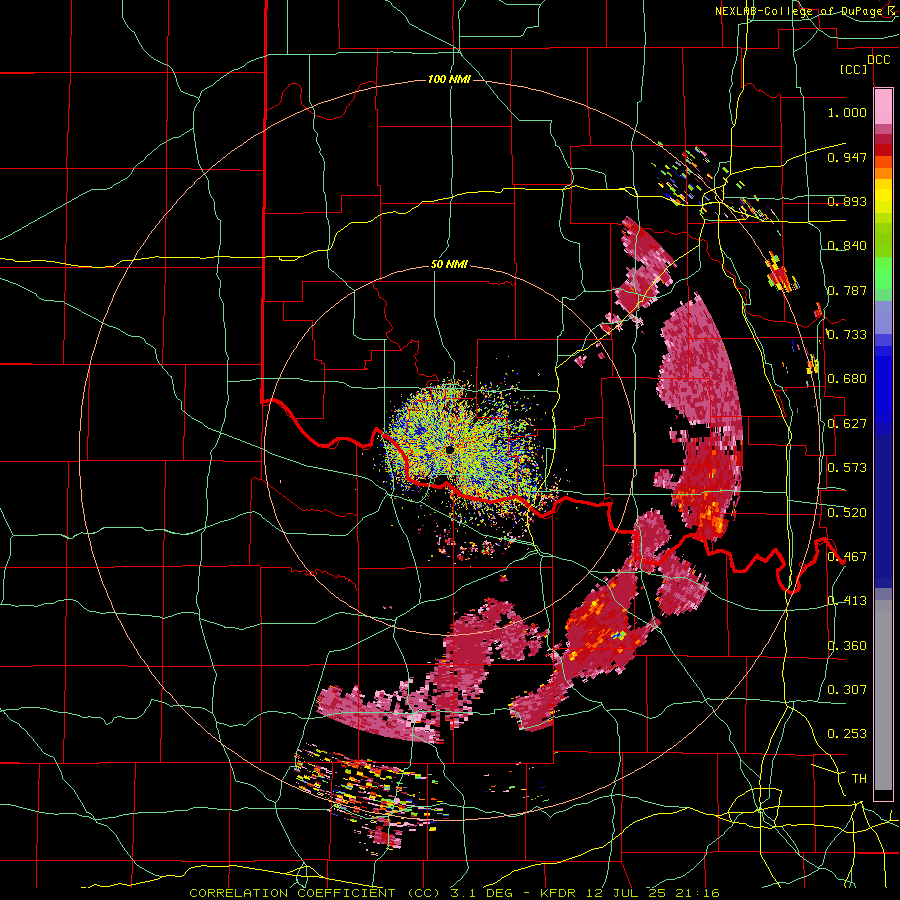Click the 0.627 scale value
The image size is (900, 900).
tap(847, 423)
